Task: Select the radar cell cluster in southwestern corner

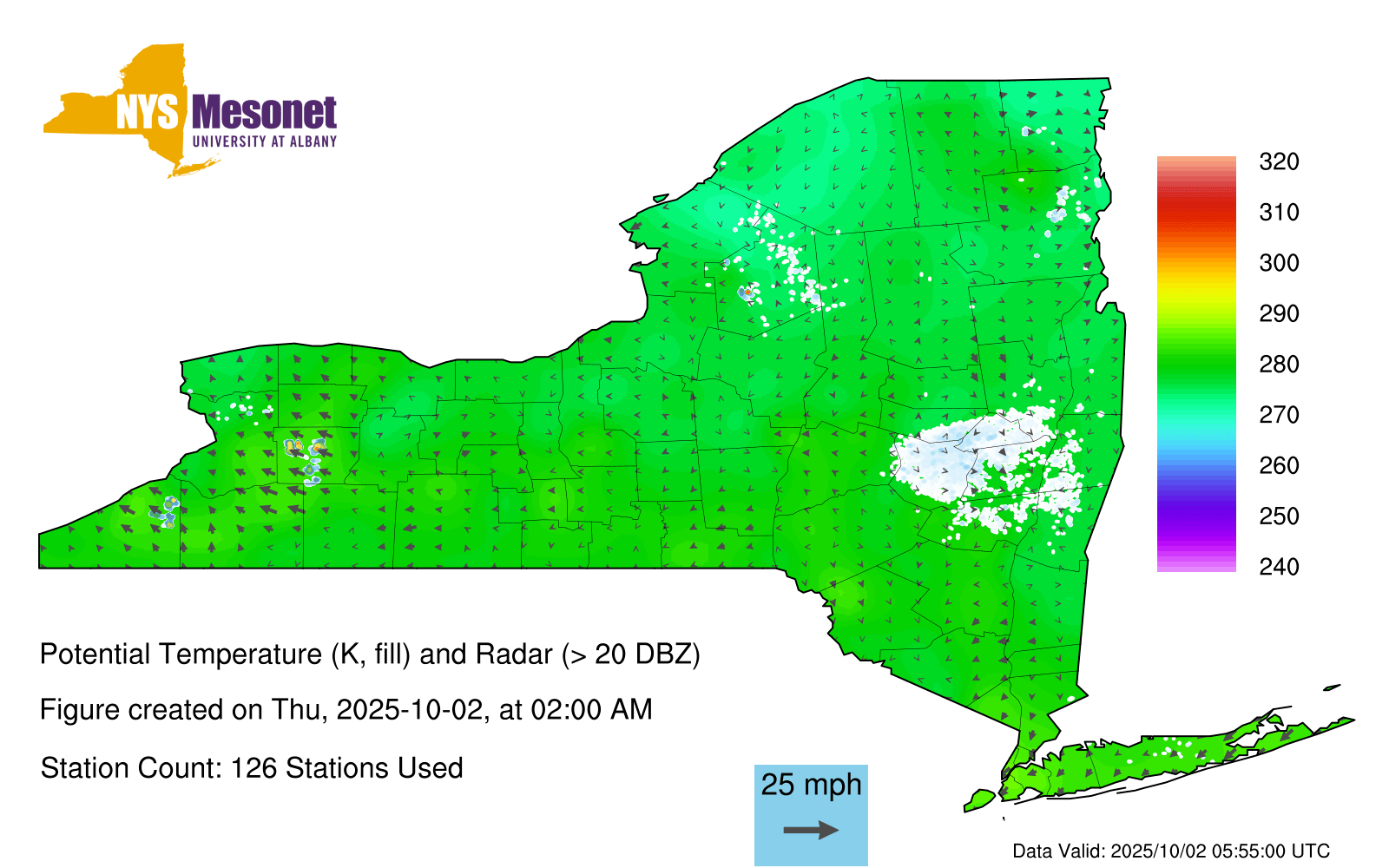Action: click(165, 512)
